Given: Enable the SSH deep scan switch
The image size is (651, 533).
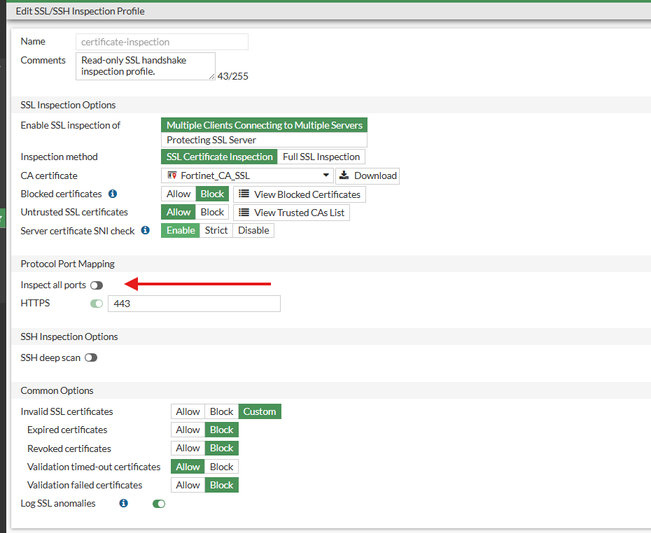Looking at the screenshot, I should tap(91, 357).
